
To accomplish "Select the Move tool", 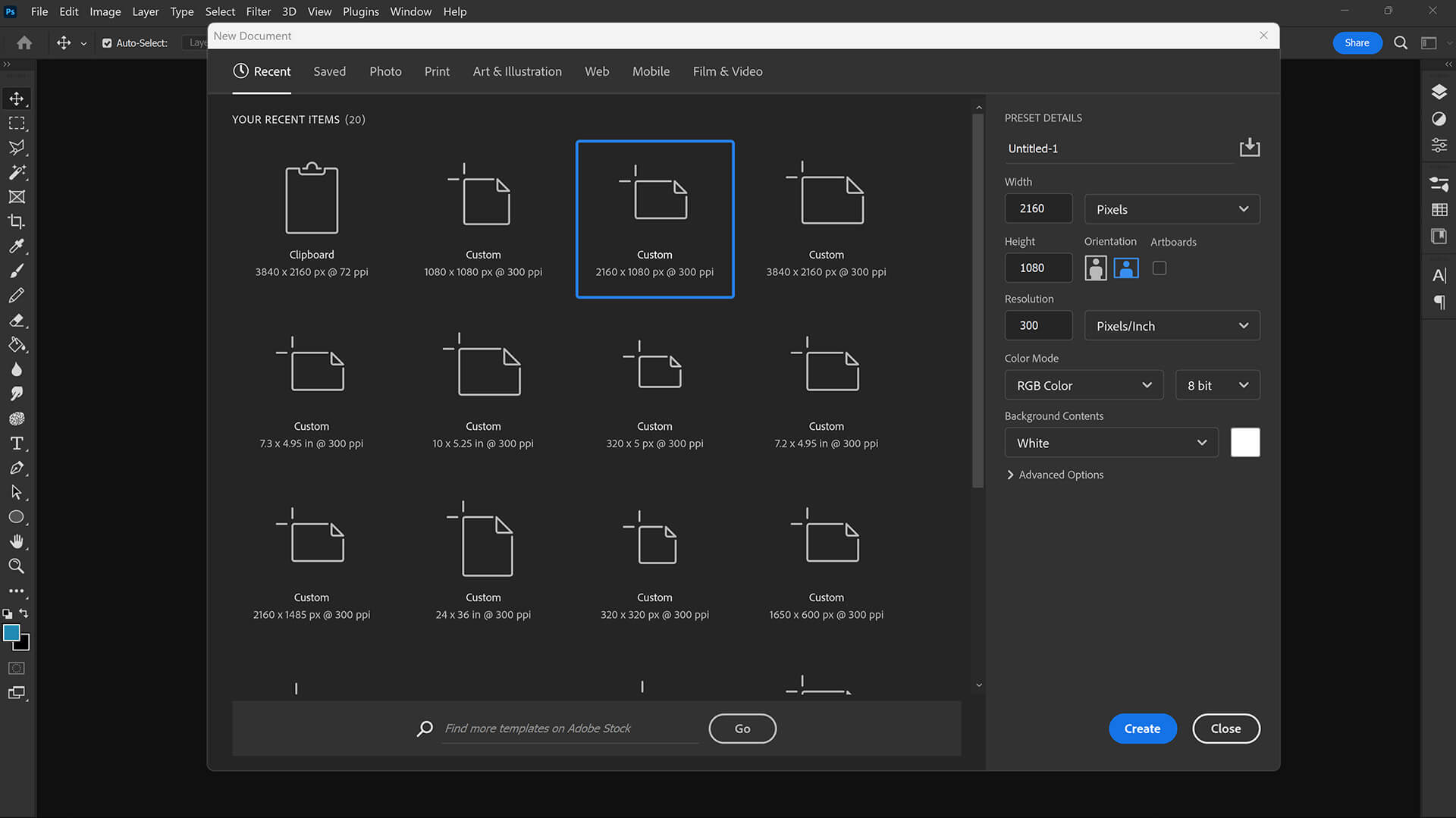I will (17, 99).
